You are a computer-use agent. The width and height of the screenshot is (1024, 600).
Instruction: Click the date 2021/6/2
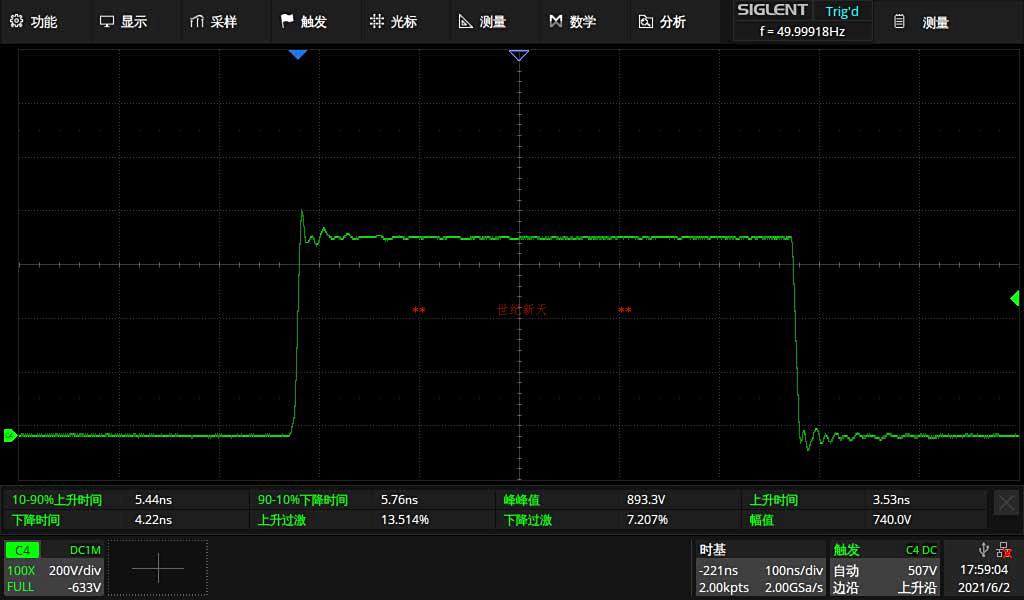point(984,588)
